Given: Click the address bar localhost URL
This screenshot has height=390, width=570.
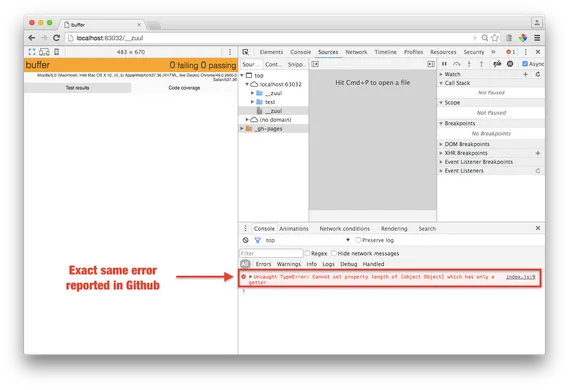Looking at the screenshot, I should coord(110,38).
